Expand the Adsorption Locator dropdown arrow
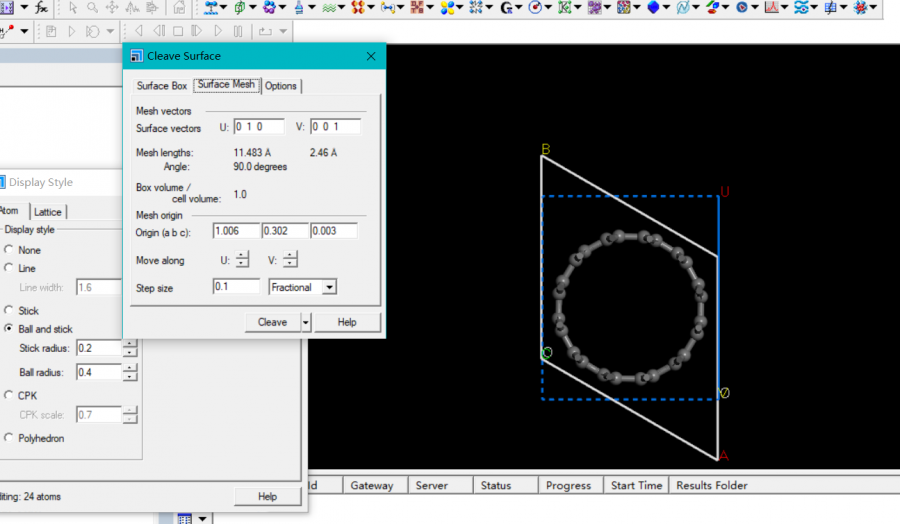The width and height of the screenshot is (900, 524). point(223,7)
